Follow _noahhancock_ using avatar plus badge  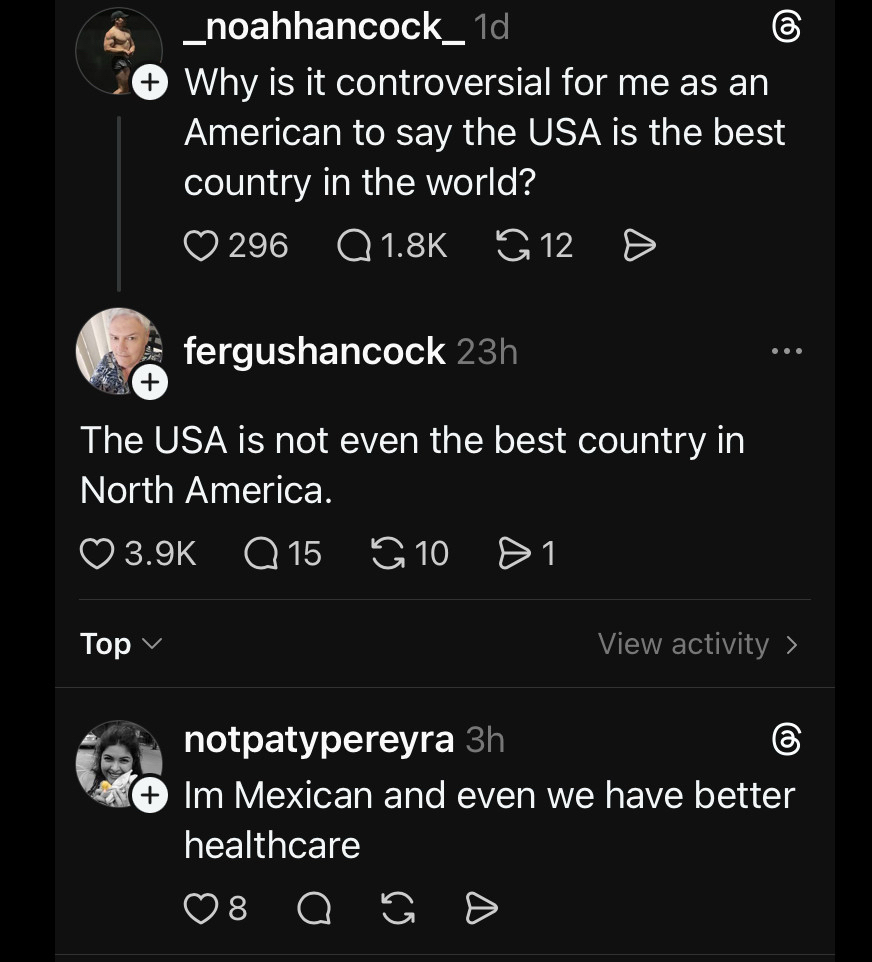149,83
